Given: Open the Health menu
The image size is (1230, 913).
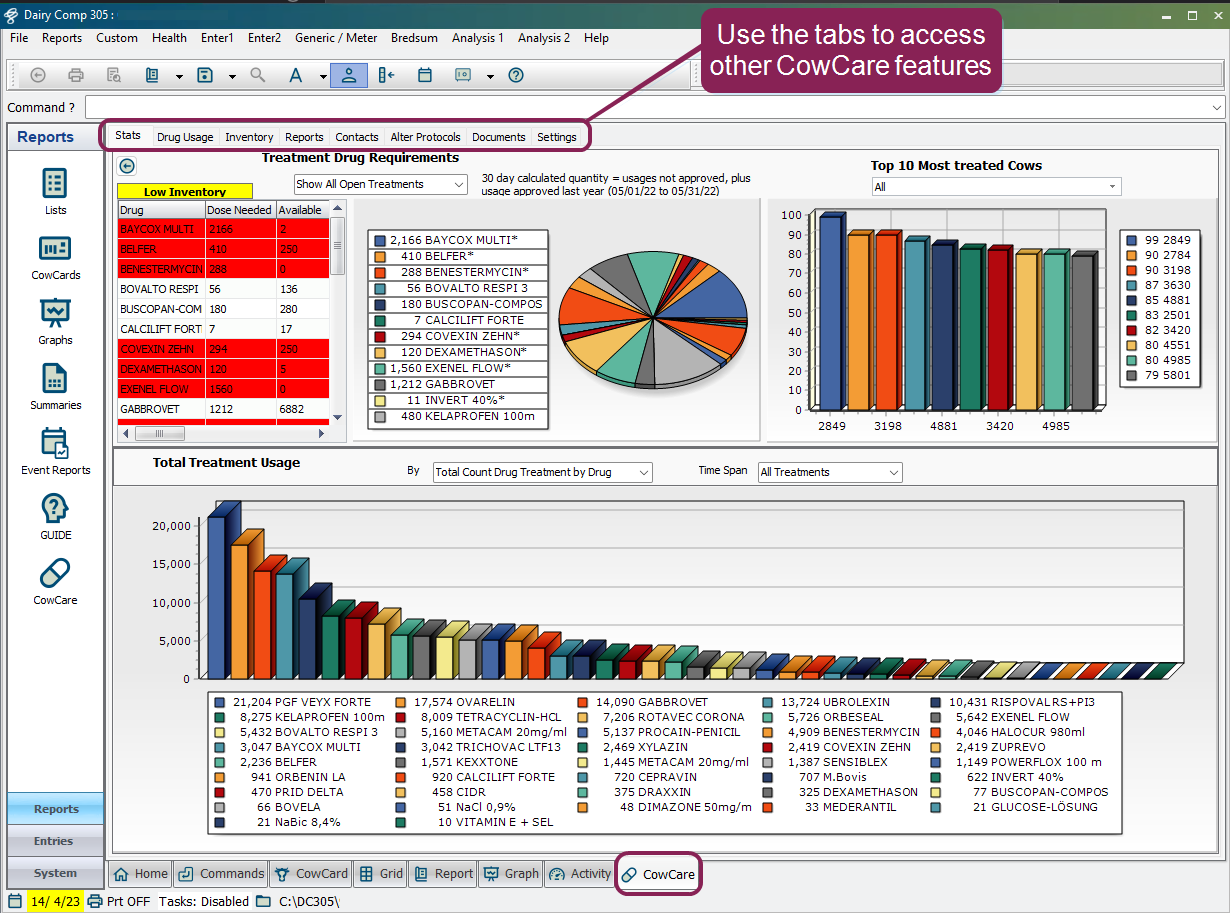Looking at the screenshot, I should point(169,38).
